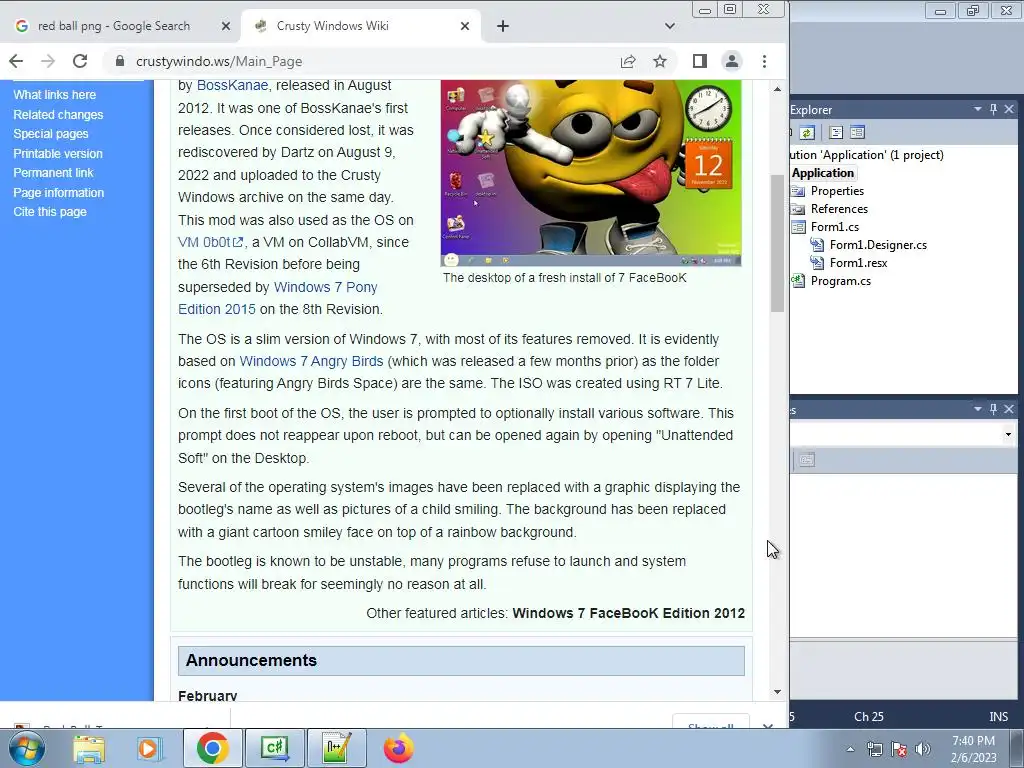Click the grayed-out forward arrow in Chrome
Screen dimensions: 1024x768
click(48, 61)
